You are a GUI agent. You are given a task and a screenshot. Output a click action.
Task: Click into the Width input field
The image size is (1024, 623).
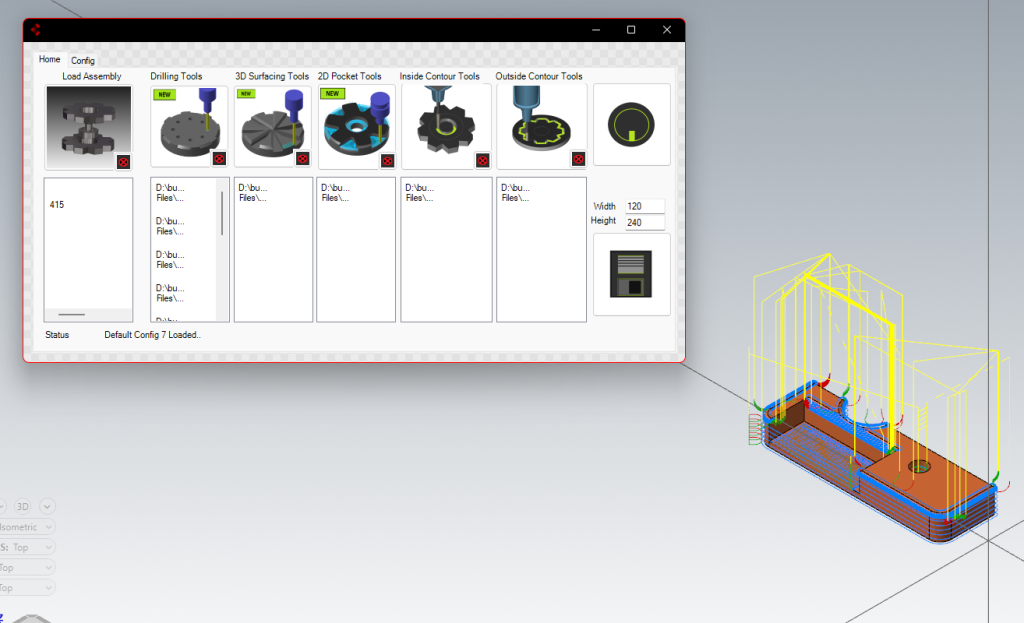(644, 206)
